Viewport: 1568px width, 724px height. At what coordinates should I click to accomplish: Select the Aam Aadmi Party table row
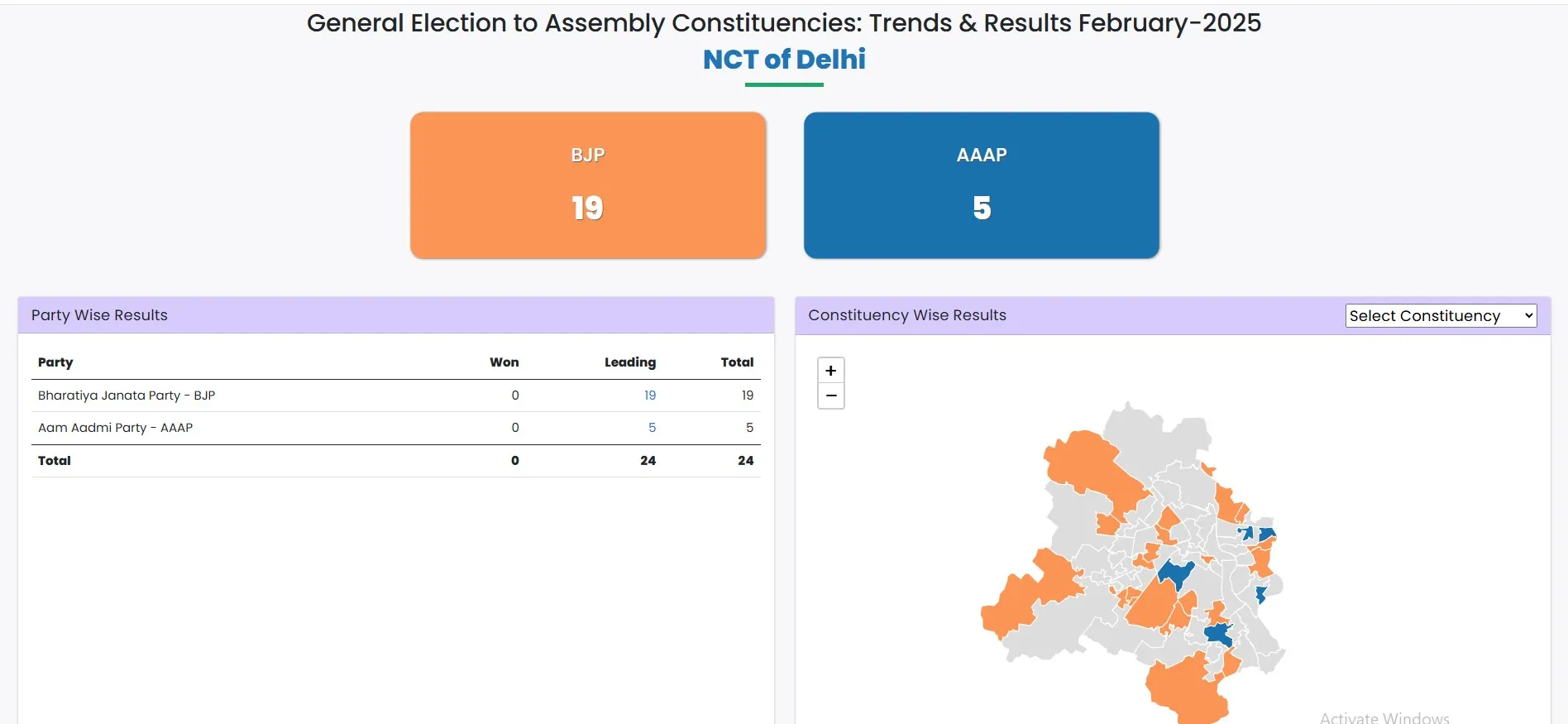pyautogui.click(x=115, y=428)
